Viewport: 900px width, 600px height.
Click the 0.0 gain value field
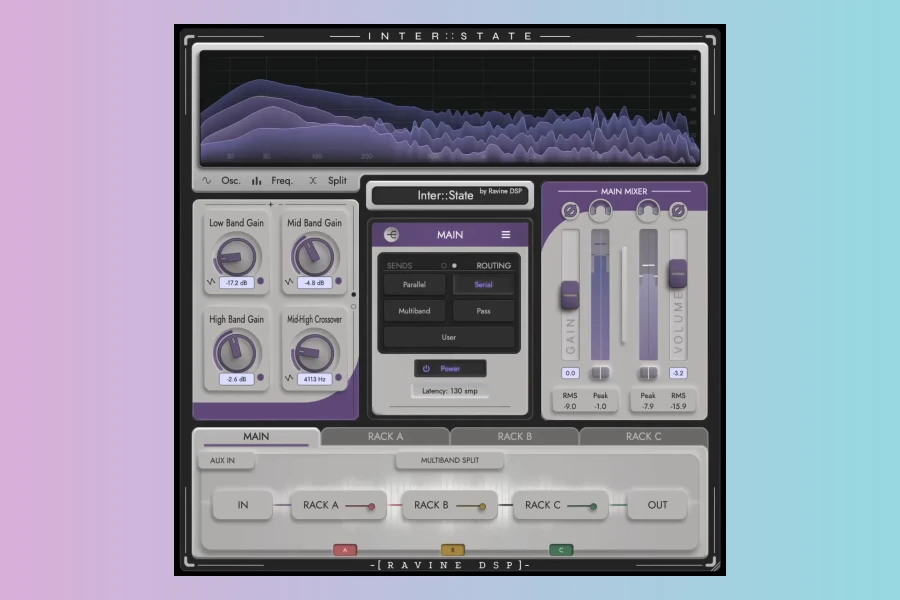(x=570, y=373)
